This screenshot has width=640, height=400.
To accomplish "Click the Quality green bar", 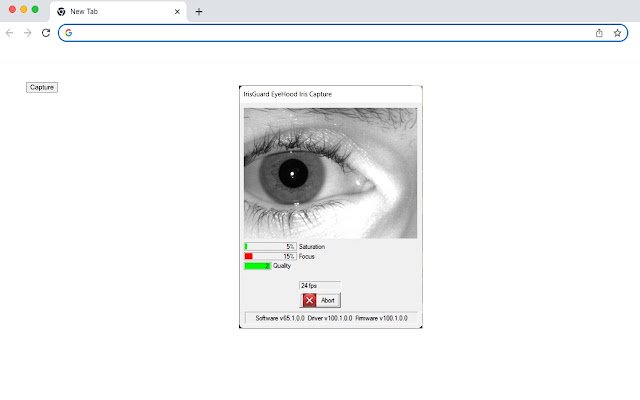I will 258,266.
